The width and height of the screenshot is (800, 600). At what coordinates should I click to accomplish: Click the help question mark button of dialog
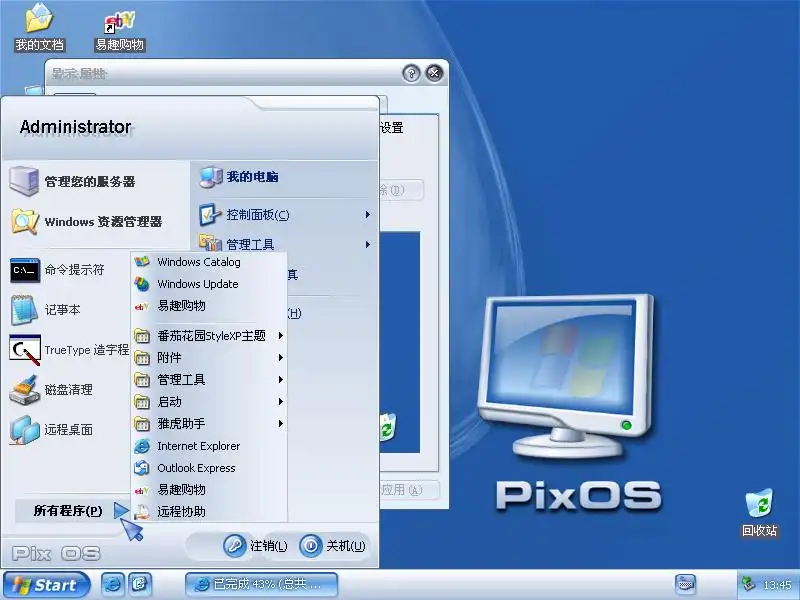pyautogui.click(x=411, y=73)
